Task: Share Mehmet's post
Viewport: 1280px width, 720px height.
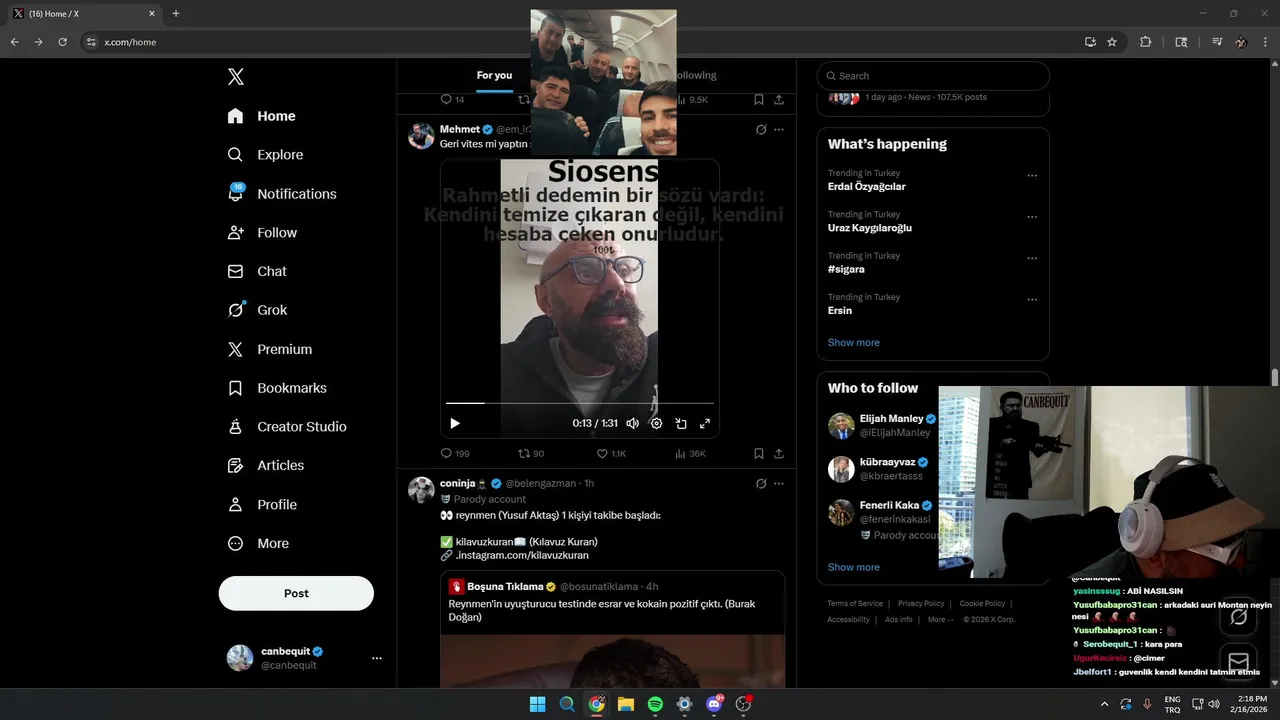Action: pos(779,453)
